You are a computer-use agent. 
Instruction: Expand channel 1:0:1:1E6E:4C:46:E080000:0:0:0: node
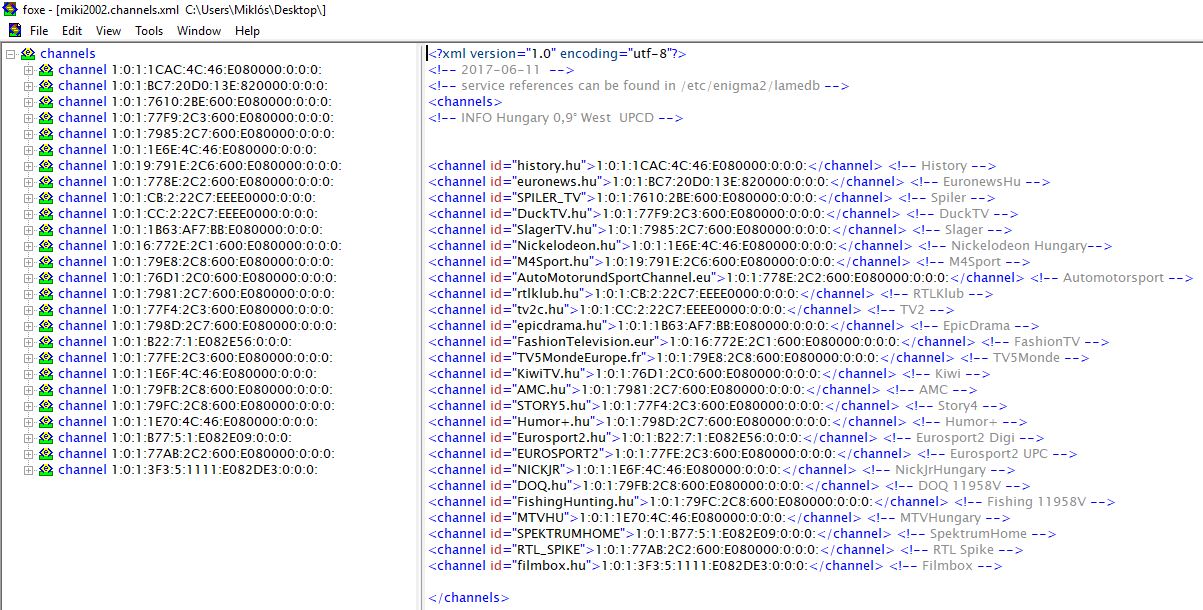[29, 150]
